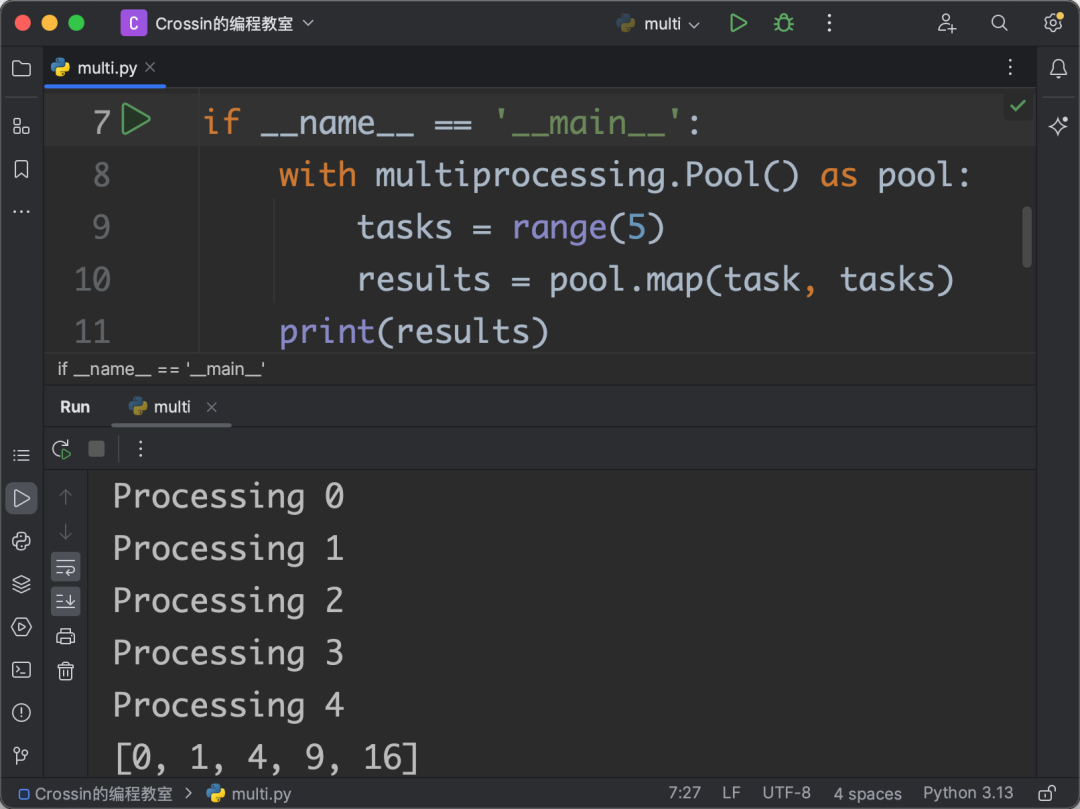Image resolution: width=1080 pixels, height=809 pixels.
Task: Click the down stack trace arrow
Action: pyautogui.click(x=65, y=532)
